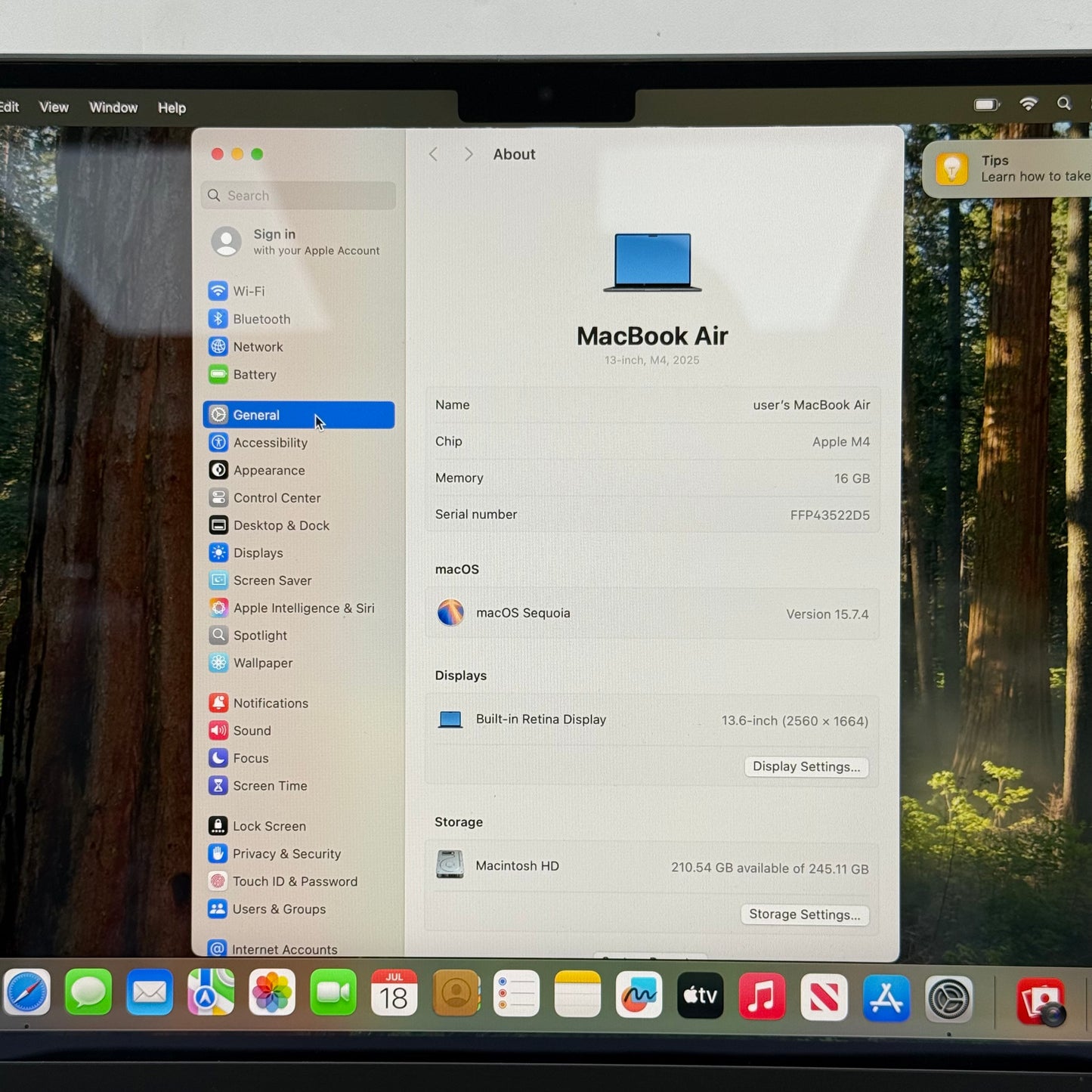Image resolution: width=1092 pixels, height=1092 pixels.
Task: Open App Store from the Dock
Action: 886,998
